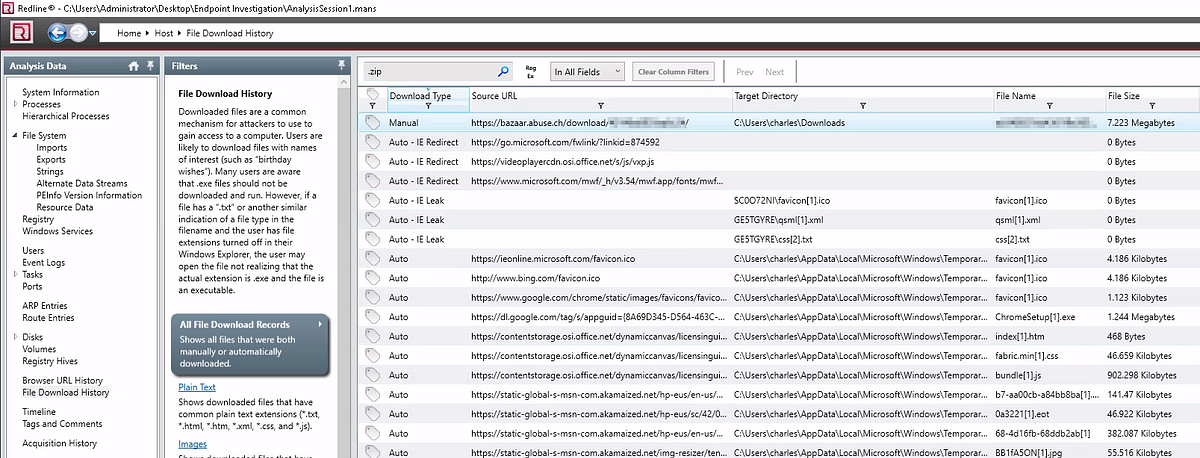Viewport: 1200px width, 458px height.
Task: Tag the www.microsoft.com/mwf row
Action: tap(372, 180)
